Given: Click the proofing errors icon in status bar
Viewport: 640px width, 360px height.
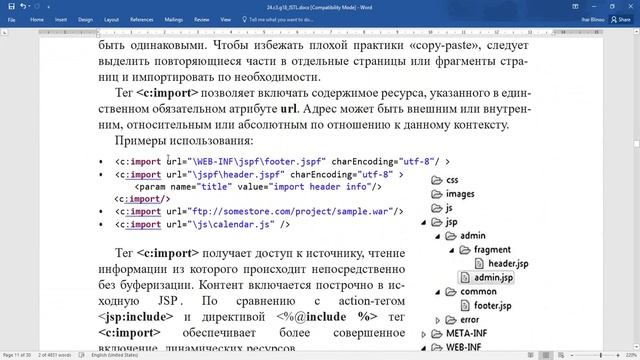Looking at the screenshot, I should (x=82, y=356).
